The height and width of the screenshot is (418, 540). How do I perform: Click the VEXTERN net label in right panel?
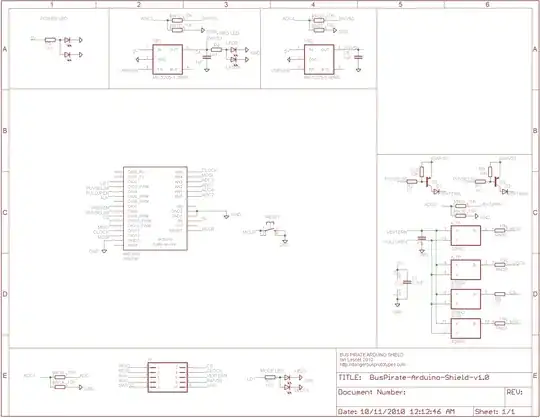pos(397,232)
